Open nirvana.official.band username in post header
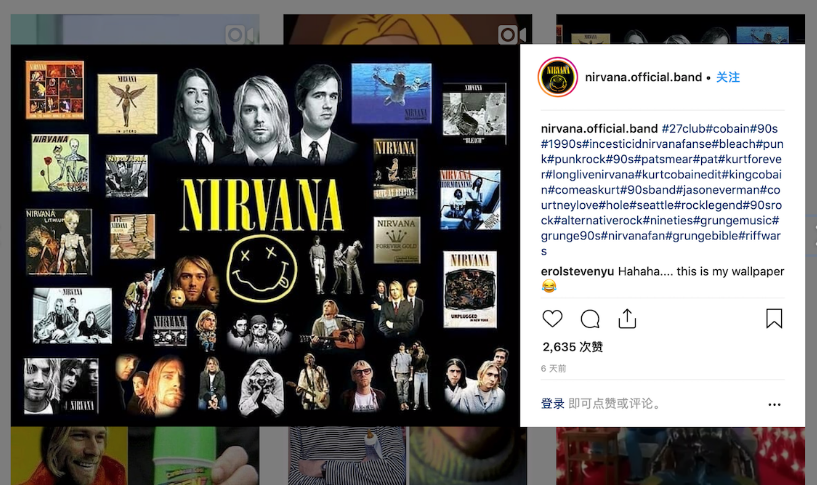The width and height of the screenshot is (817, 486). (643, 77)
